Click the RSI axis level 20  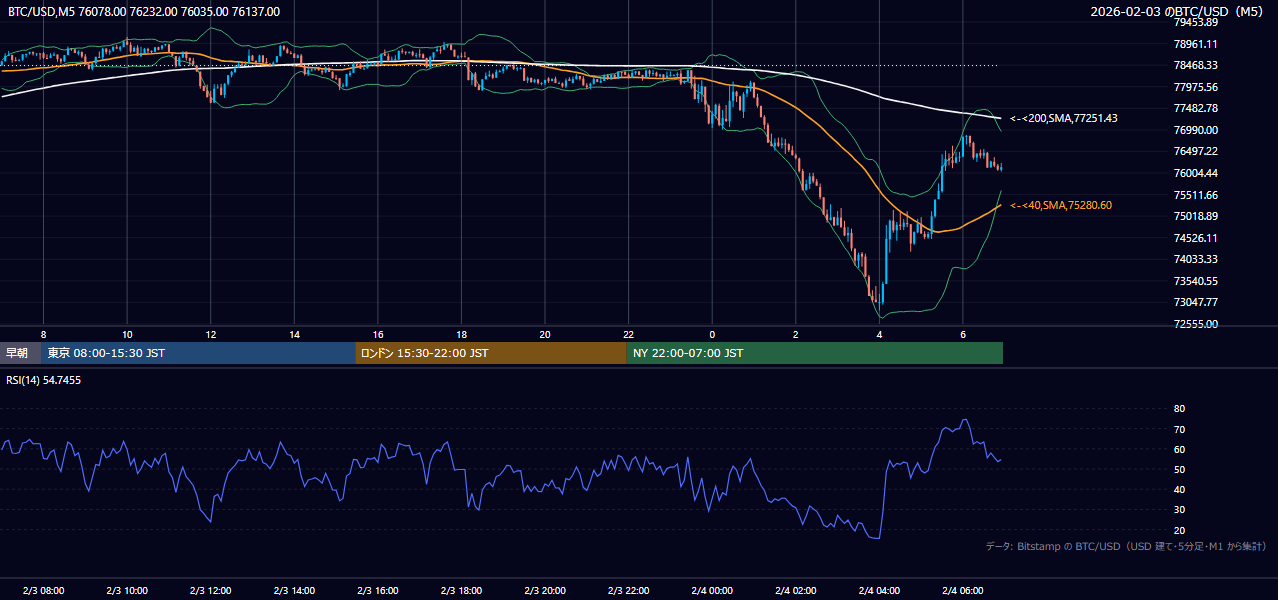pyautogui.click(x=1179, y=530)
